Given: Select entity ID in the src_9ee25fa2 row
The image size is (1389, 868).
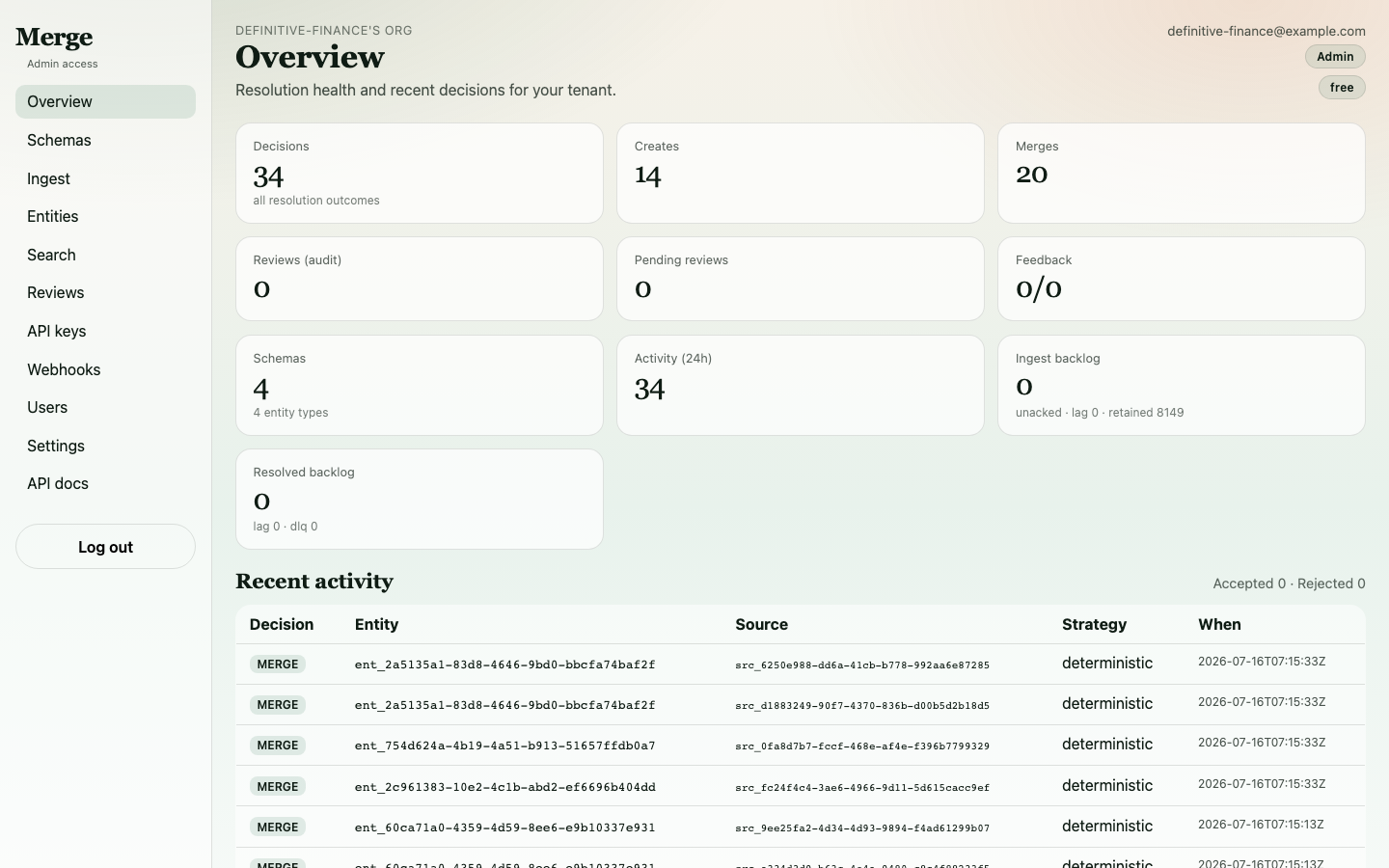Looking at the screenshot, I should pyautogui.click(x=504, y=827).
